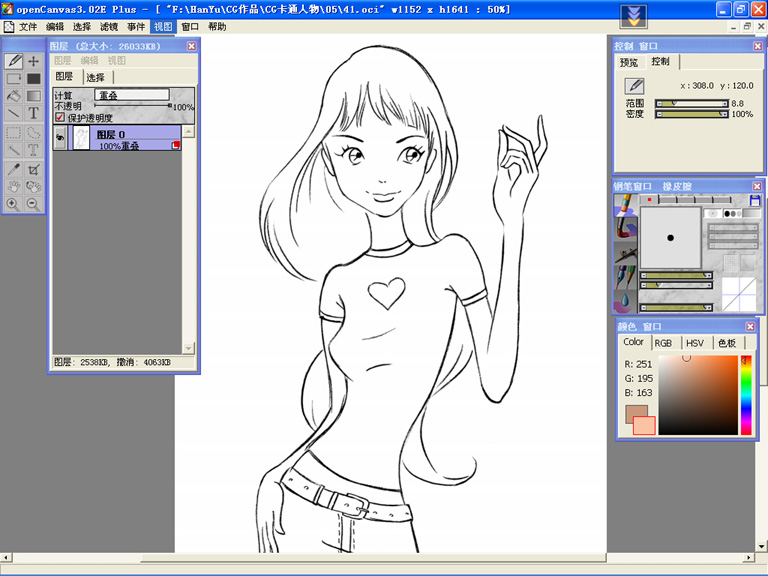Choose the ink pen and pencil preset
This screenshot has height=576, width=768.
pyautogui.click(x=625, y=276)
